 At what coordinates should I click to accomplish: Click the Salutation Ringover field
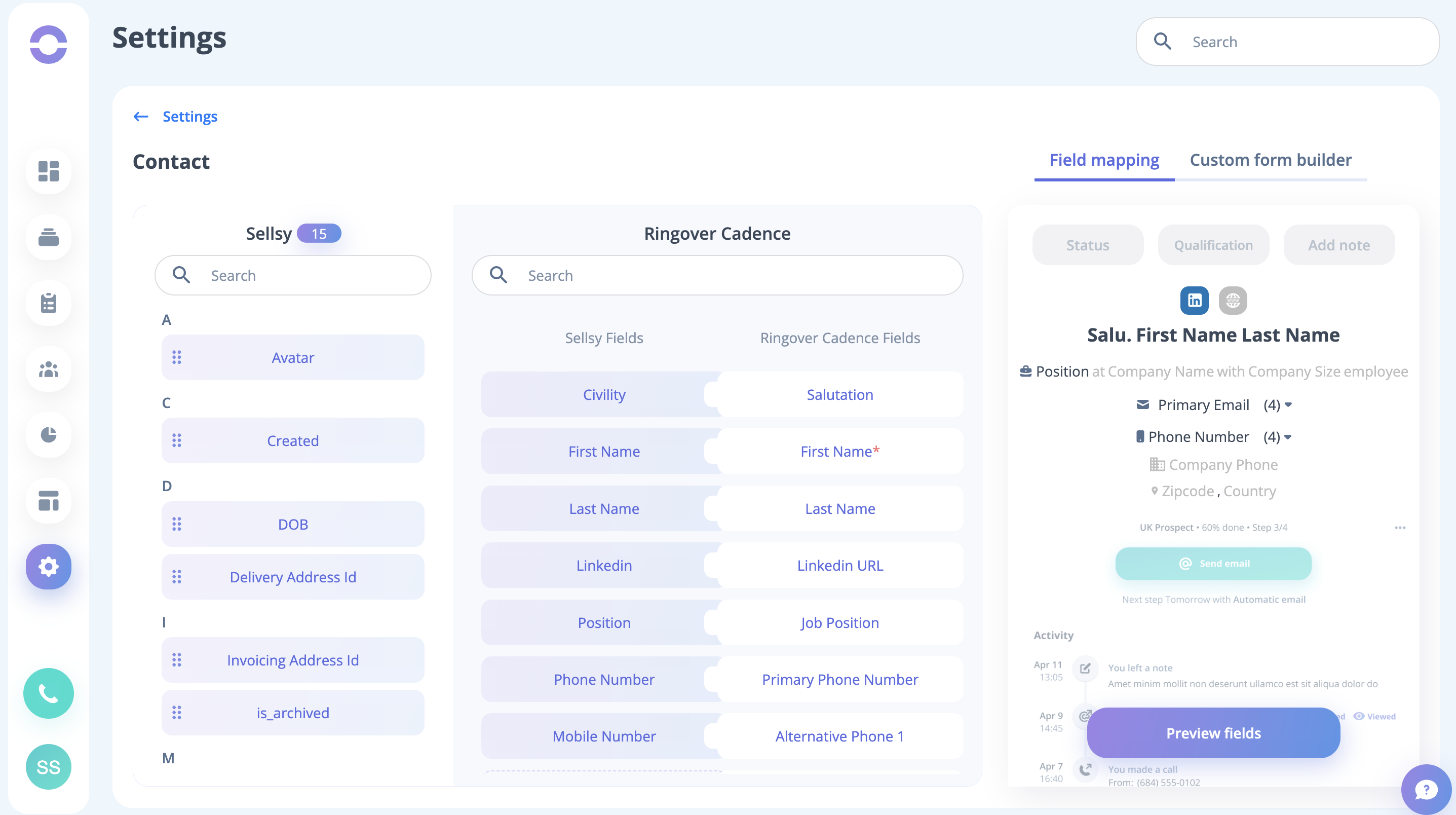(x=840, y=394)
